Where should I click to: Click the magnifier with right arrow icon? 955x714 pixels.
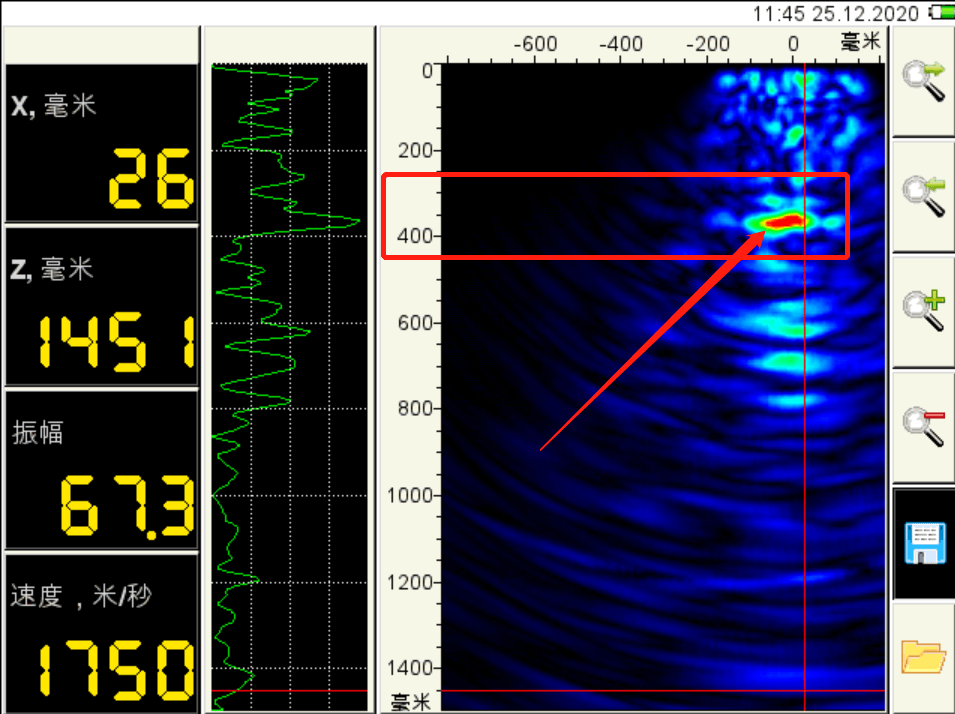coord(923,80)
